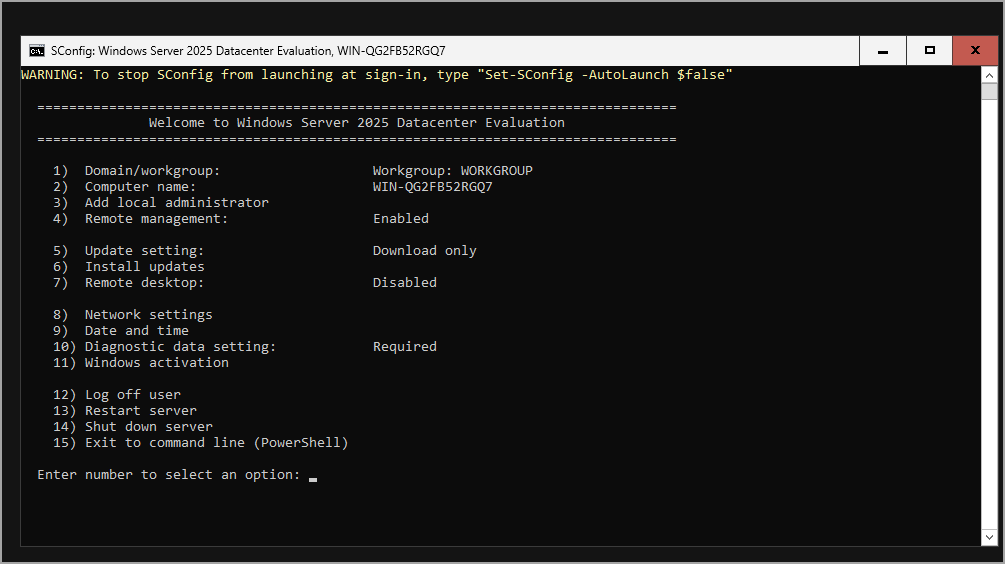Click 'Install updates' option text
Viewport: 1005px width, 564px height.
[x=145, y=267]
